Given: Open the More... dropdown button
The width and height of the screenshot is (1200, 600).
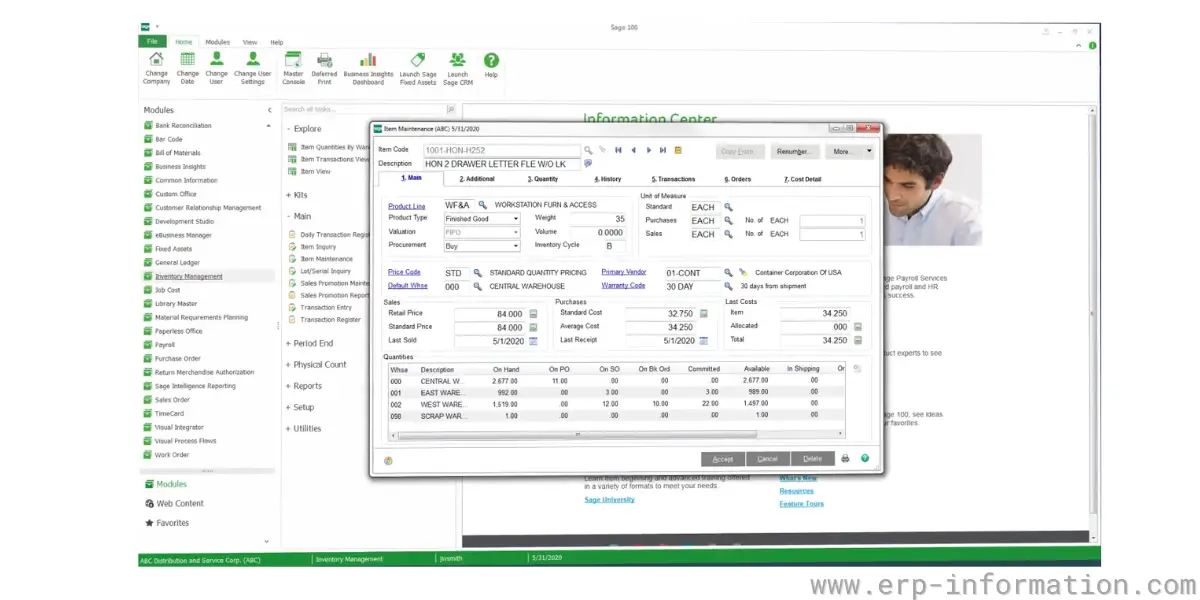Looking at the screenshot, I should point(850,152).
